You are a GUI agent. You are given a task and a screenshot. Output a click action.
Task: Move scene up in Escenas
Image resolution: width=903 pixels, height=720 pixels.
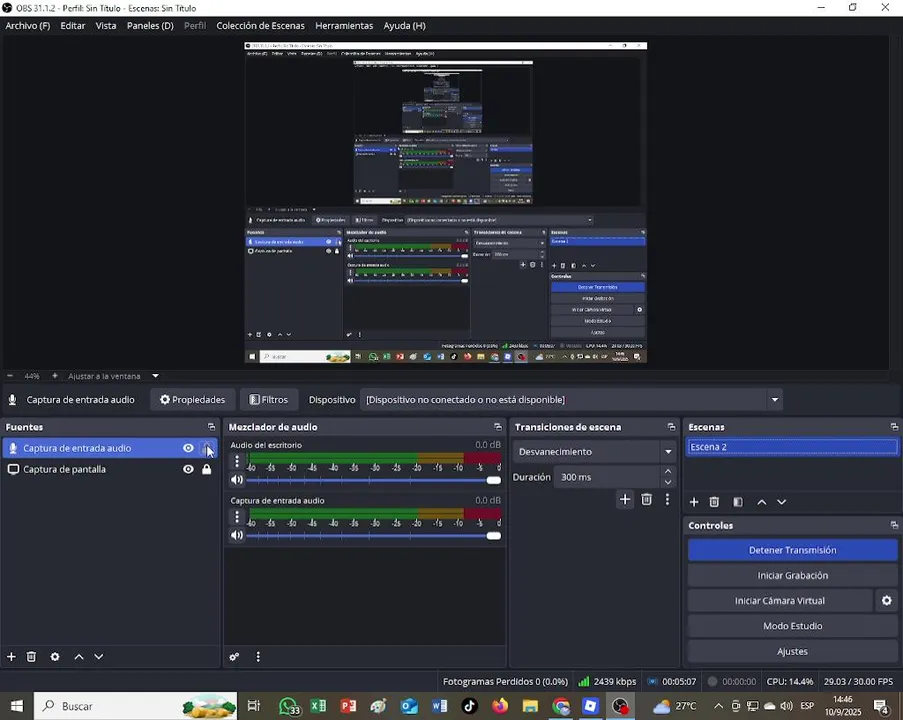coord(761,502)
